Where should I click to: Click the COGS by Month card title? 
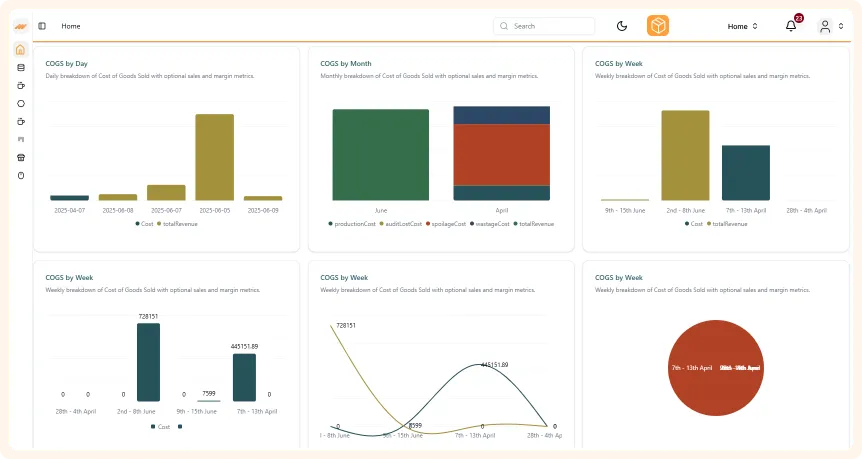pyautogui.click(x=346, y=63)
